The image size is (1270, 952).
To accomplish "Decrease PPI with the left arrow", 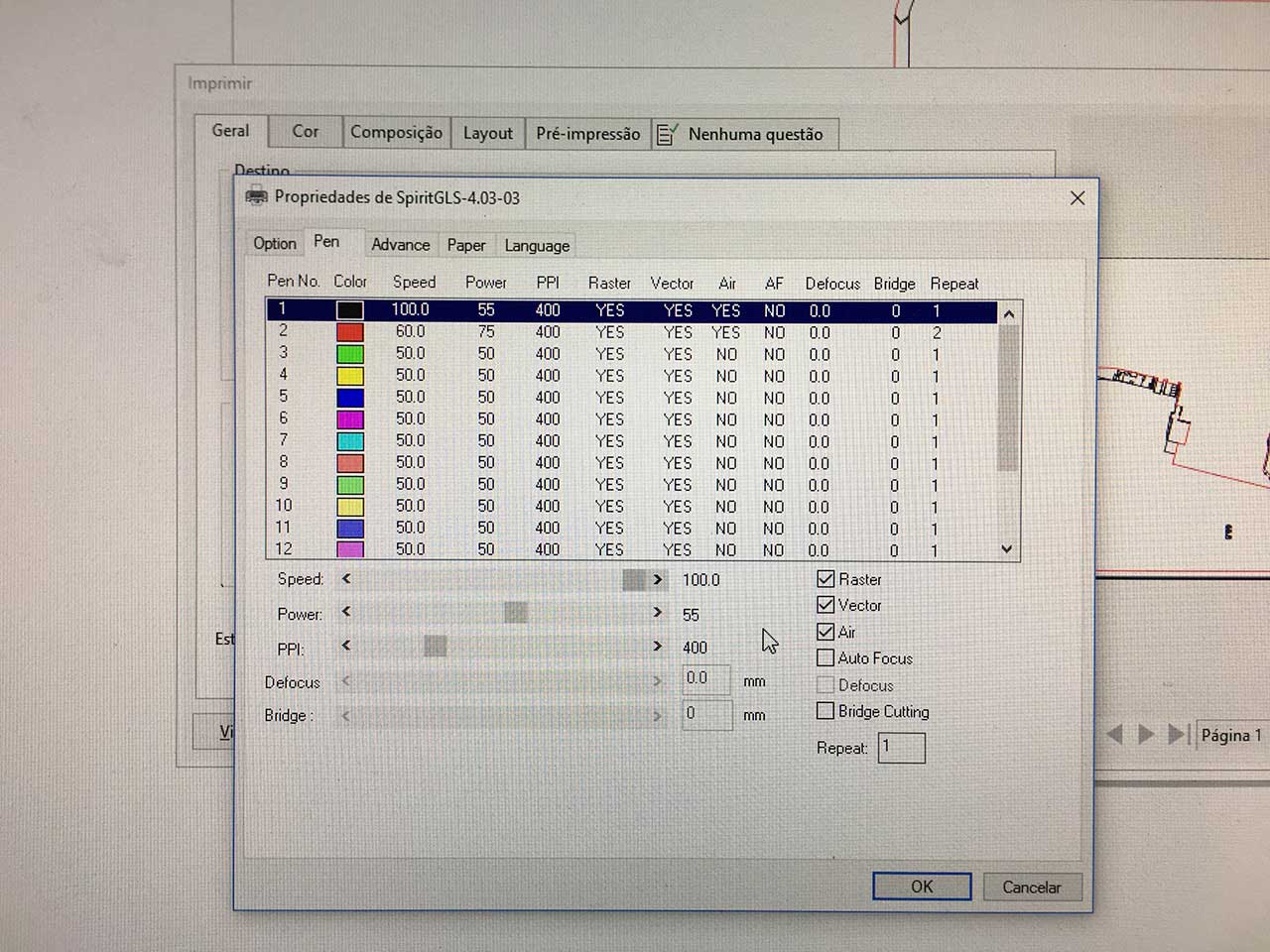I will [346, 646].
